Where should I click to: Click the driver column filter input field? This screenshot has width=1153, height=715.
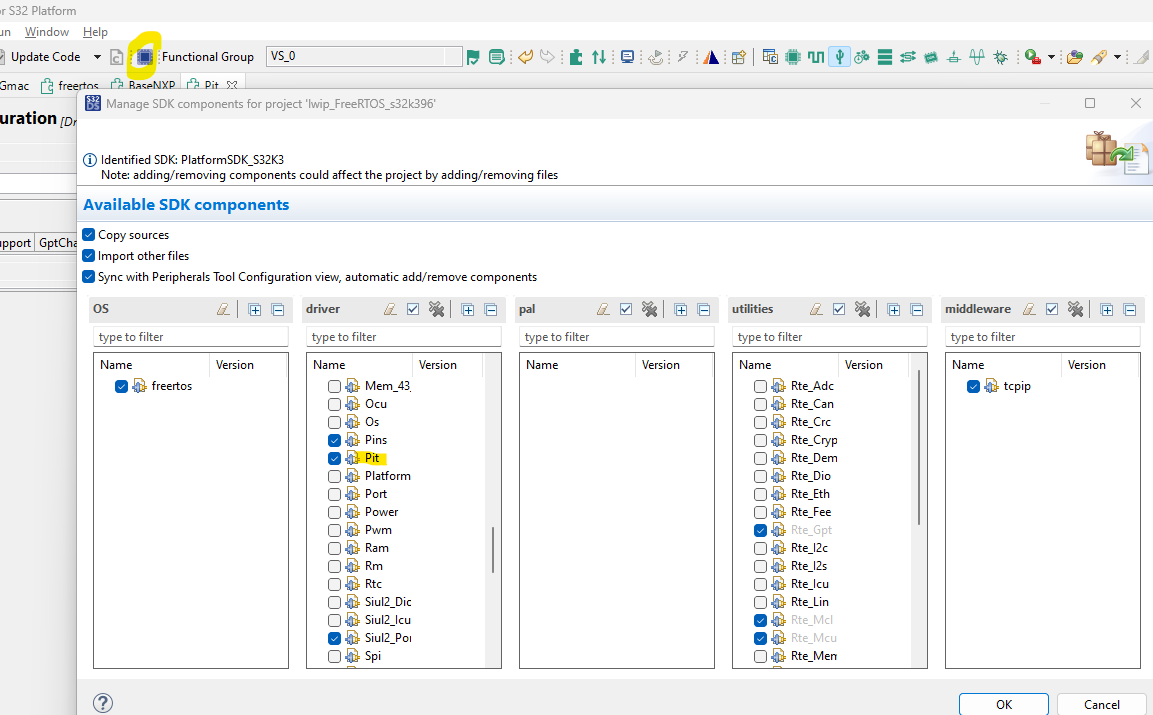[x=403, y=336]
